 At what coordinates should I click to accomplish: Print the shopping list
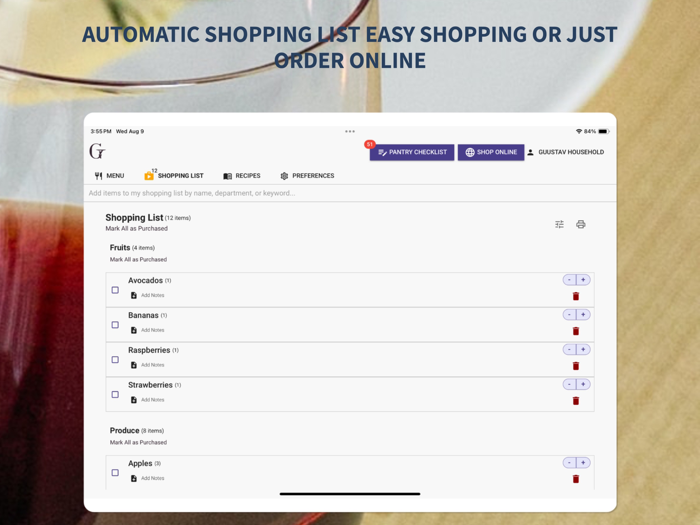point(580,224)
